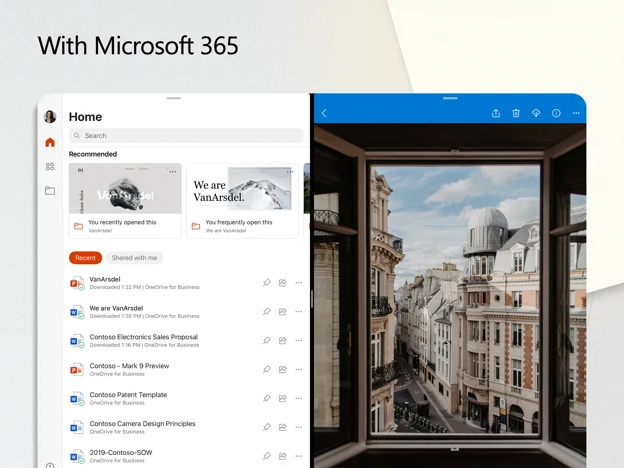The image size is (624, 468).
Task: Select the Recent tab
Action: tap(85, 258)
